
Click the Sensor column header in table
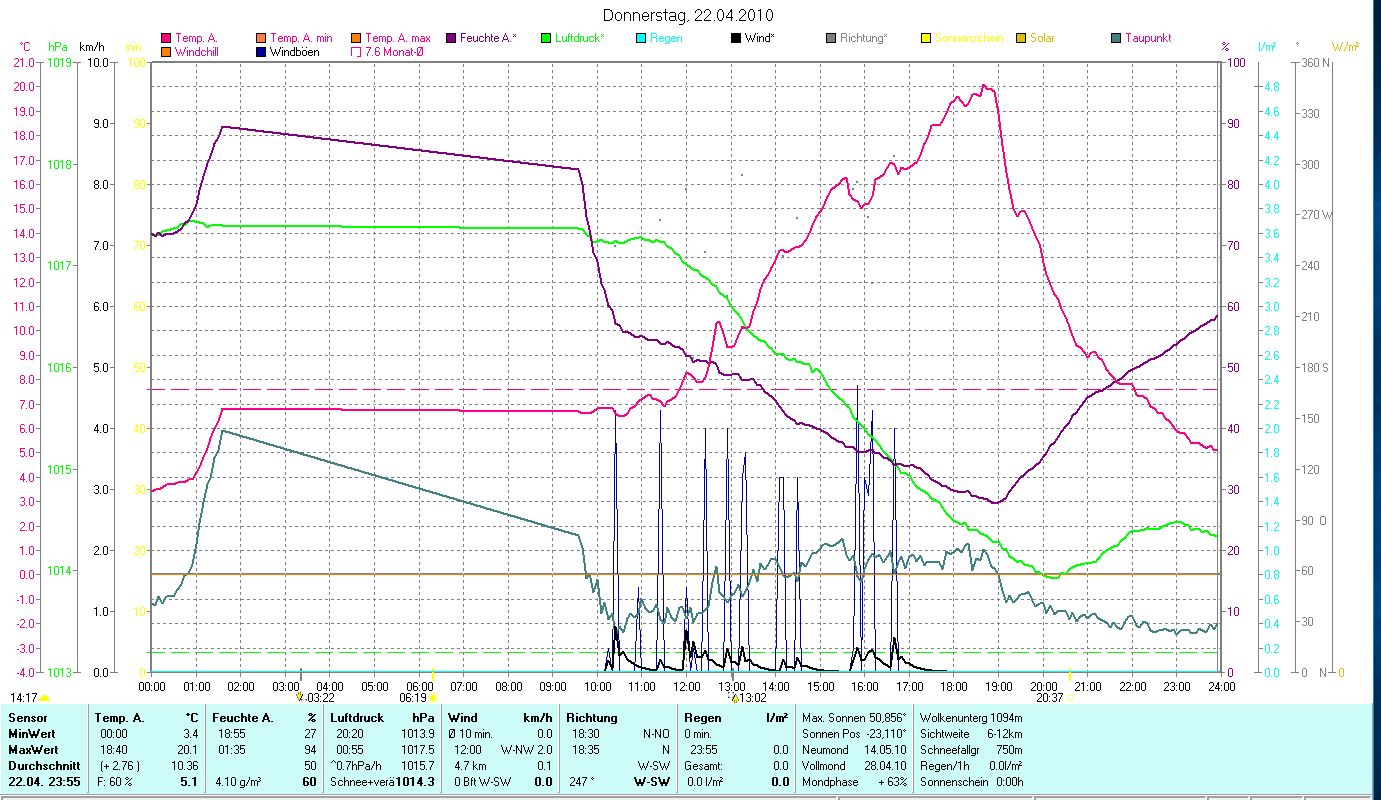pos(26,718)
